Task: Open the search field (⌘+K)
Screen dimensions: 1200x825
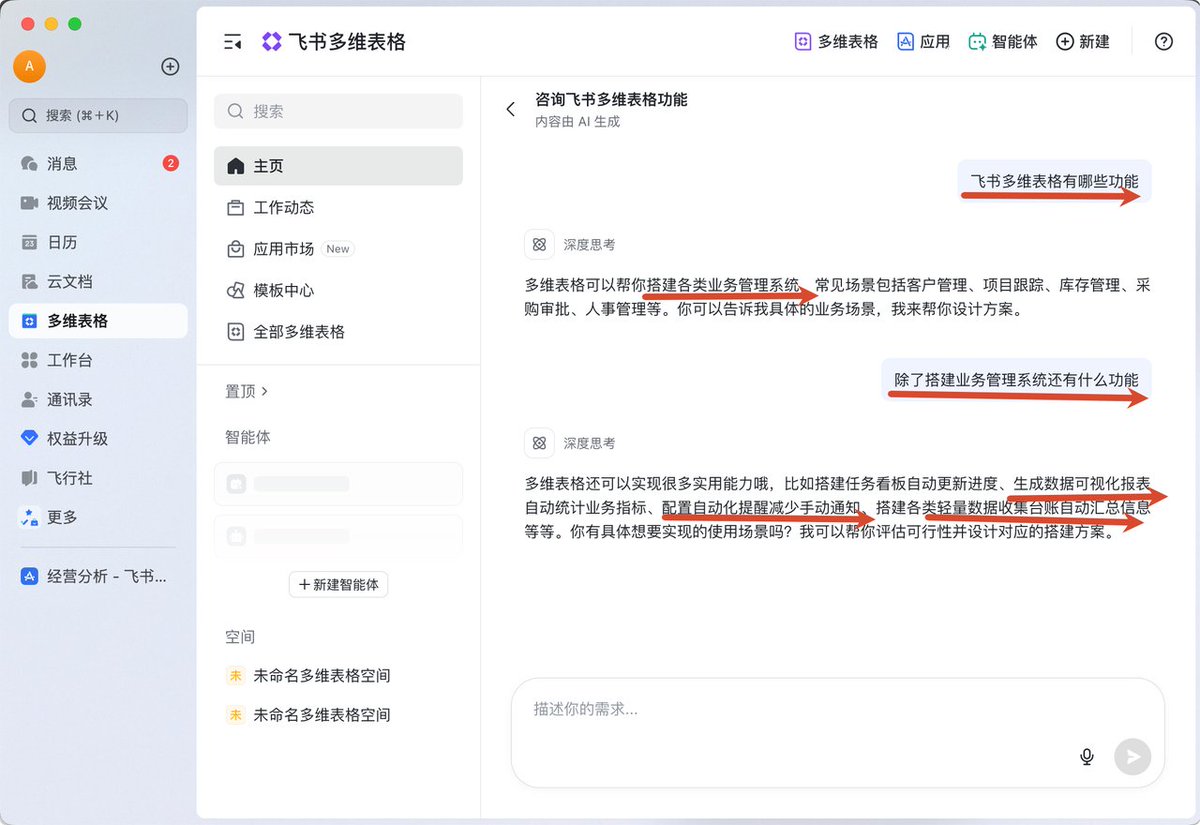Action: pyautogui.click(x=98, y=115)
